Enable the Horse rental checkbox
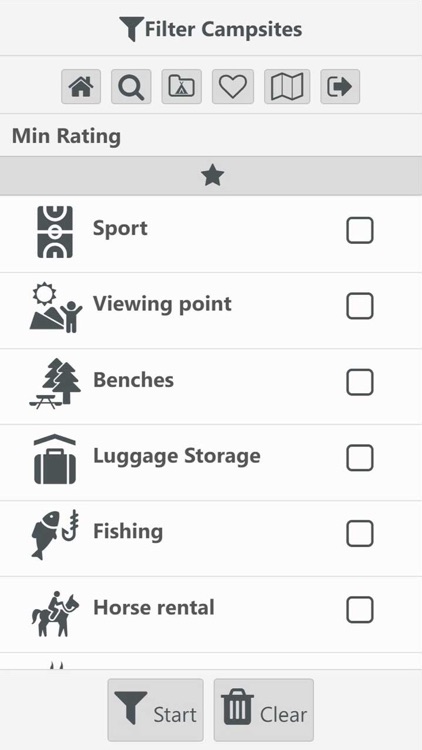The height and width of the screenshot is (750, 422). pyautogui.click(x=360, y=610)
